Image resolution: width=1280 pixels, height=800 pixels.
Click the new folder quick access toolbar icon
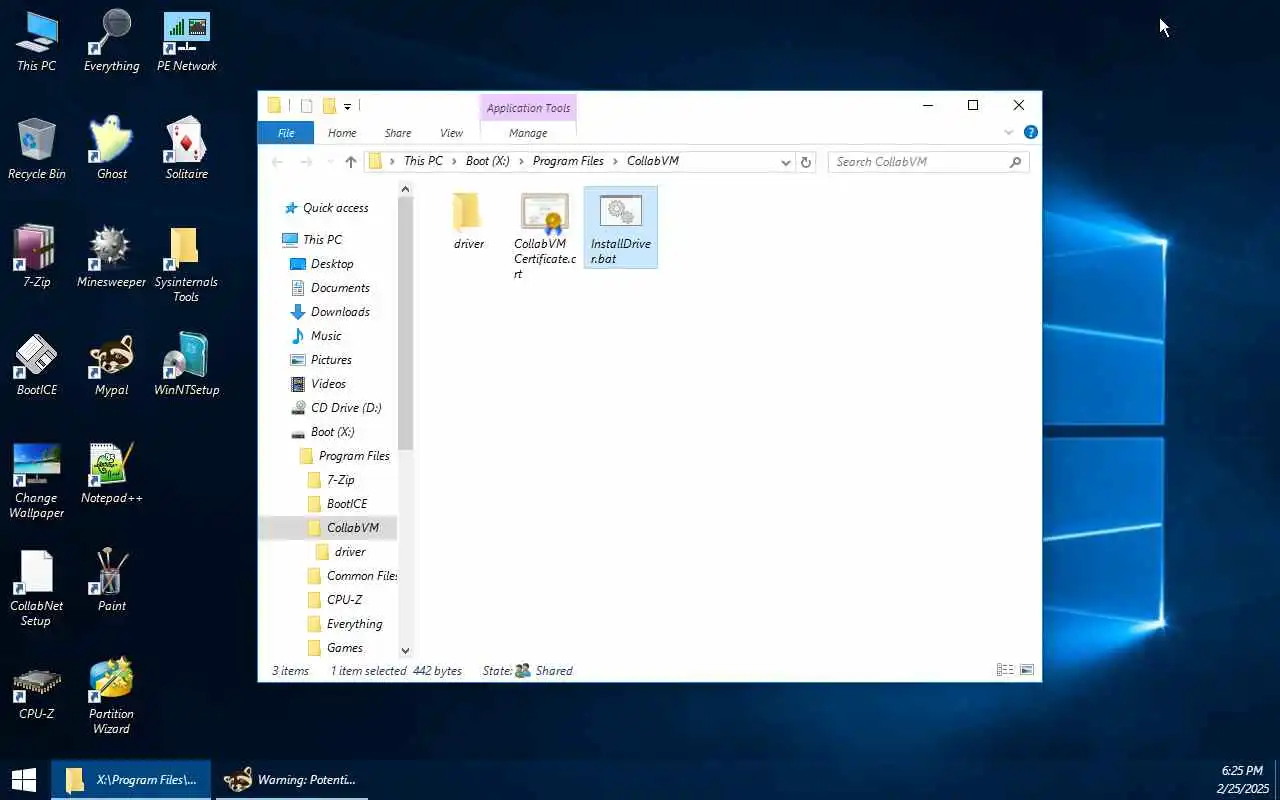(x=329, y=106)
